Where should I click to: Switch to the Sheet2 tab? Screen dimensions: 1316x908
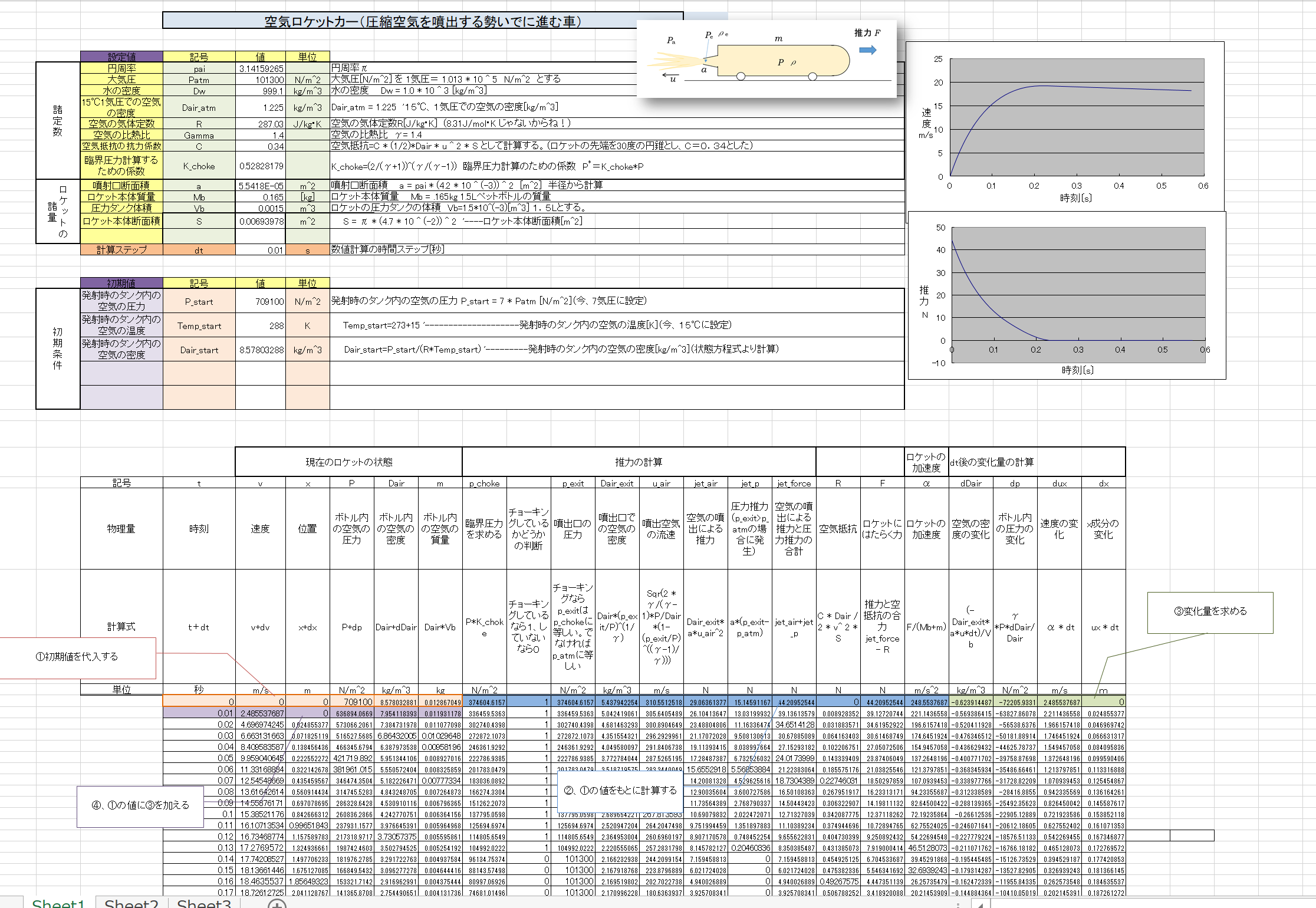[x=131, y=903]
